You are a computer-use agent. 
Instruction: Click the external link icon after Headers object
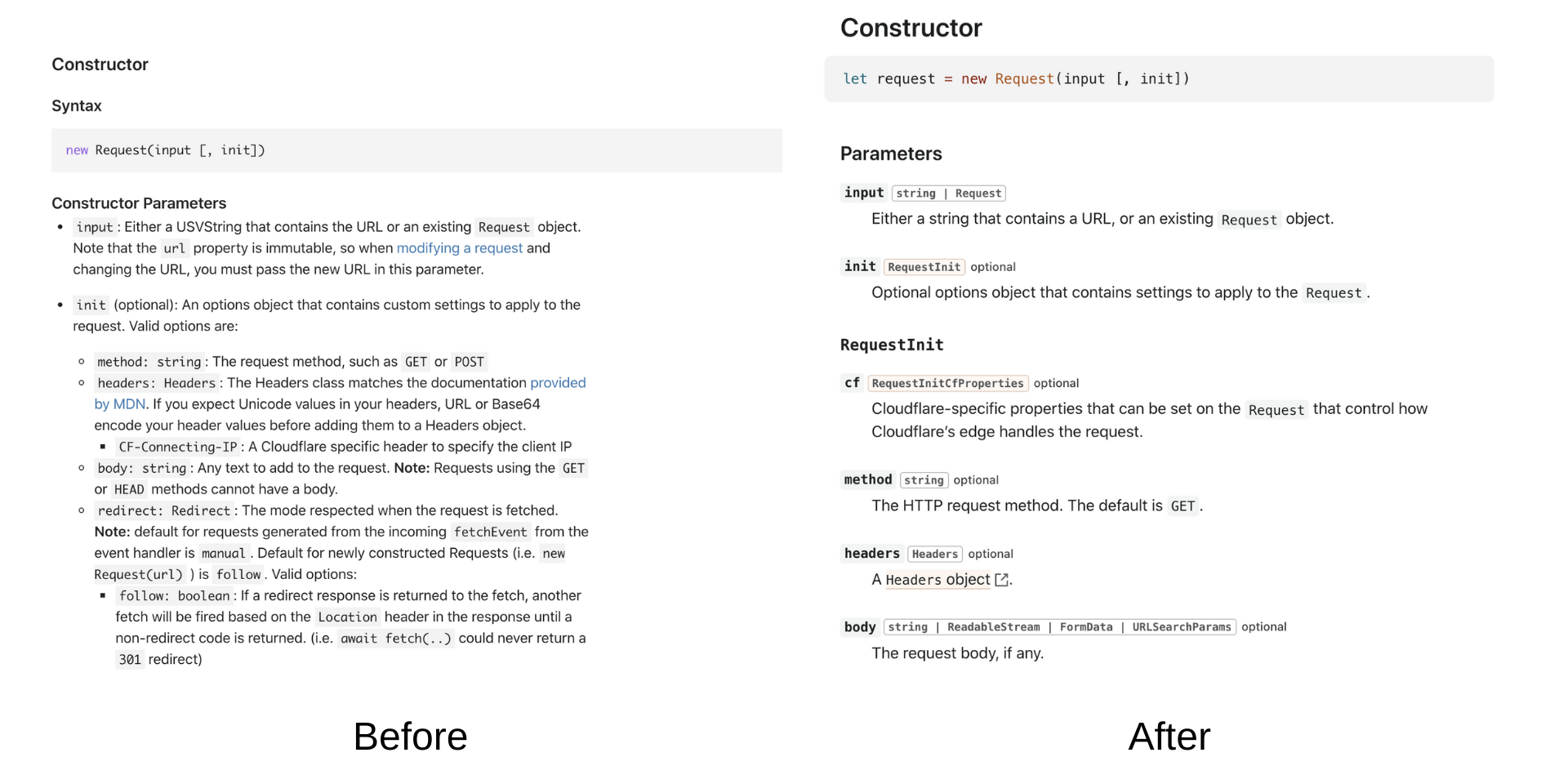(1001, 580)
